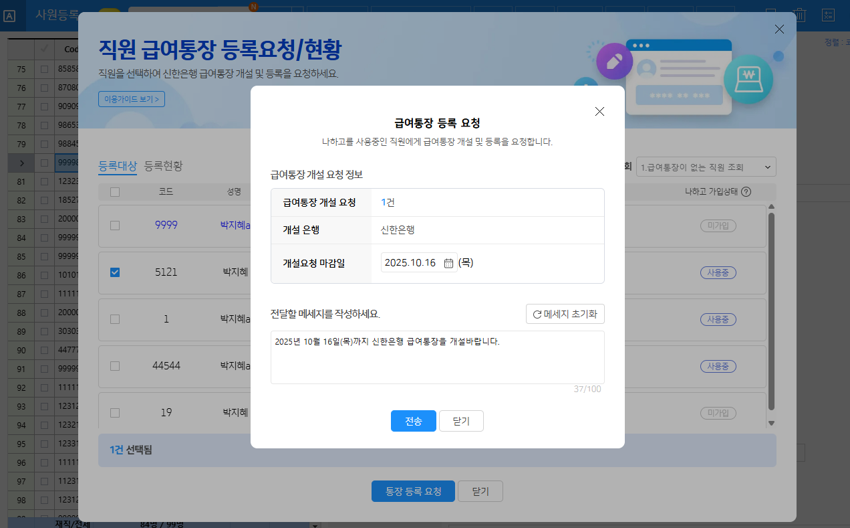Click the 통장 등록 요청 button
This screenshot has height=528, width=850.
coord(413,491)
